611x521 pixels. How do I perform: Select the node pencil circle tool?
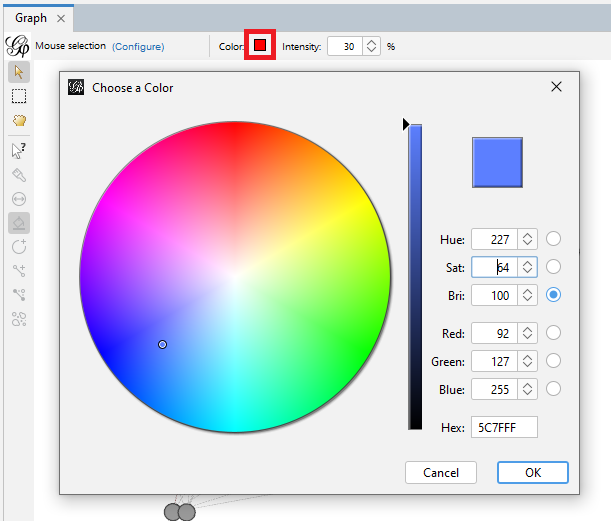(19, 247)
